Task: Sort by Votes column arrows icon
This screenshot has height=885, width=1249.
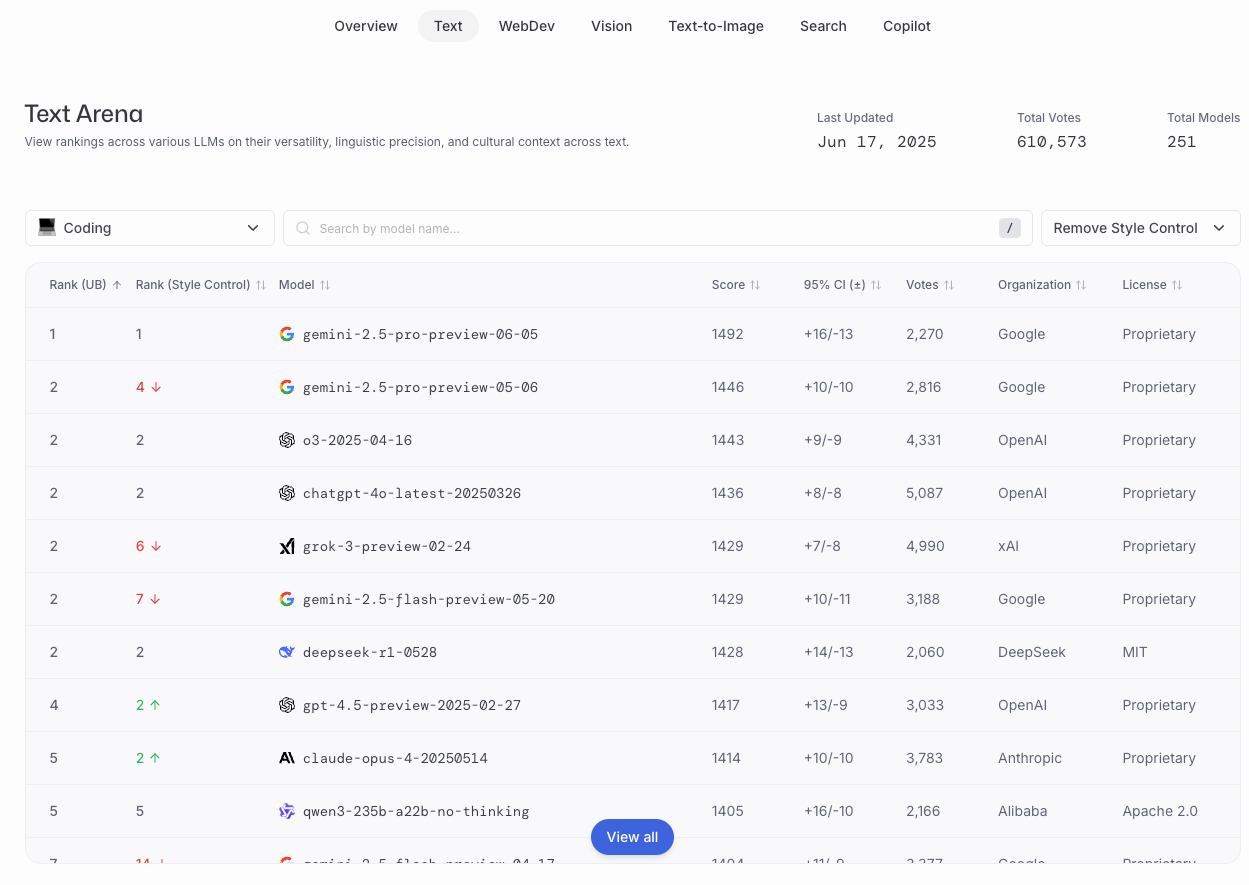Action: point(949,285)
